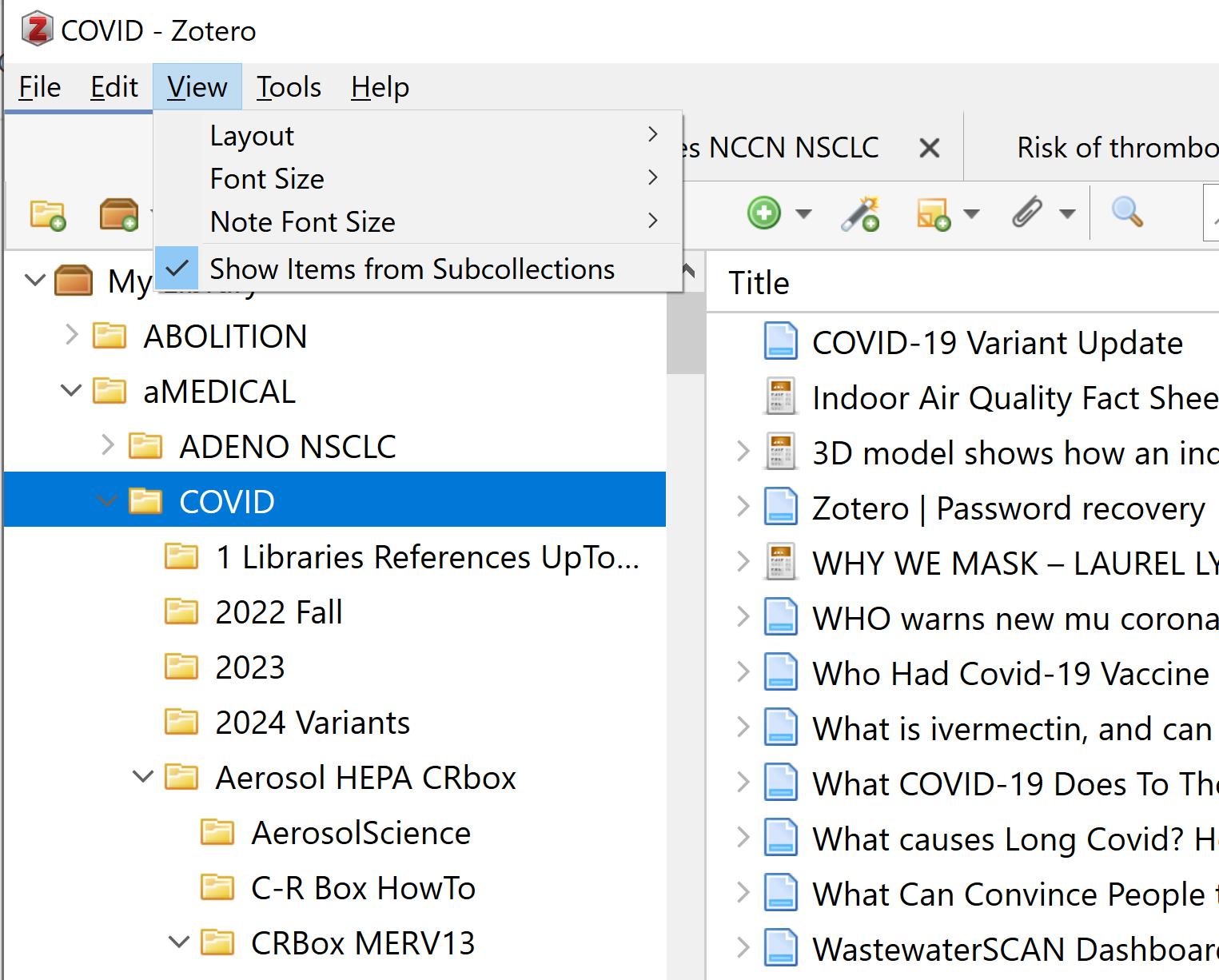This screenshot has width=1219, height=980.
Task: Expand 3D model shows item row
Action: pos(743,452)
